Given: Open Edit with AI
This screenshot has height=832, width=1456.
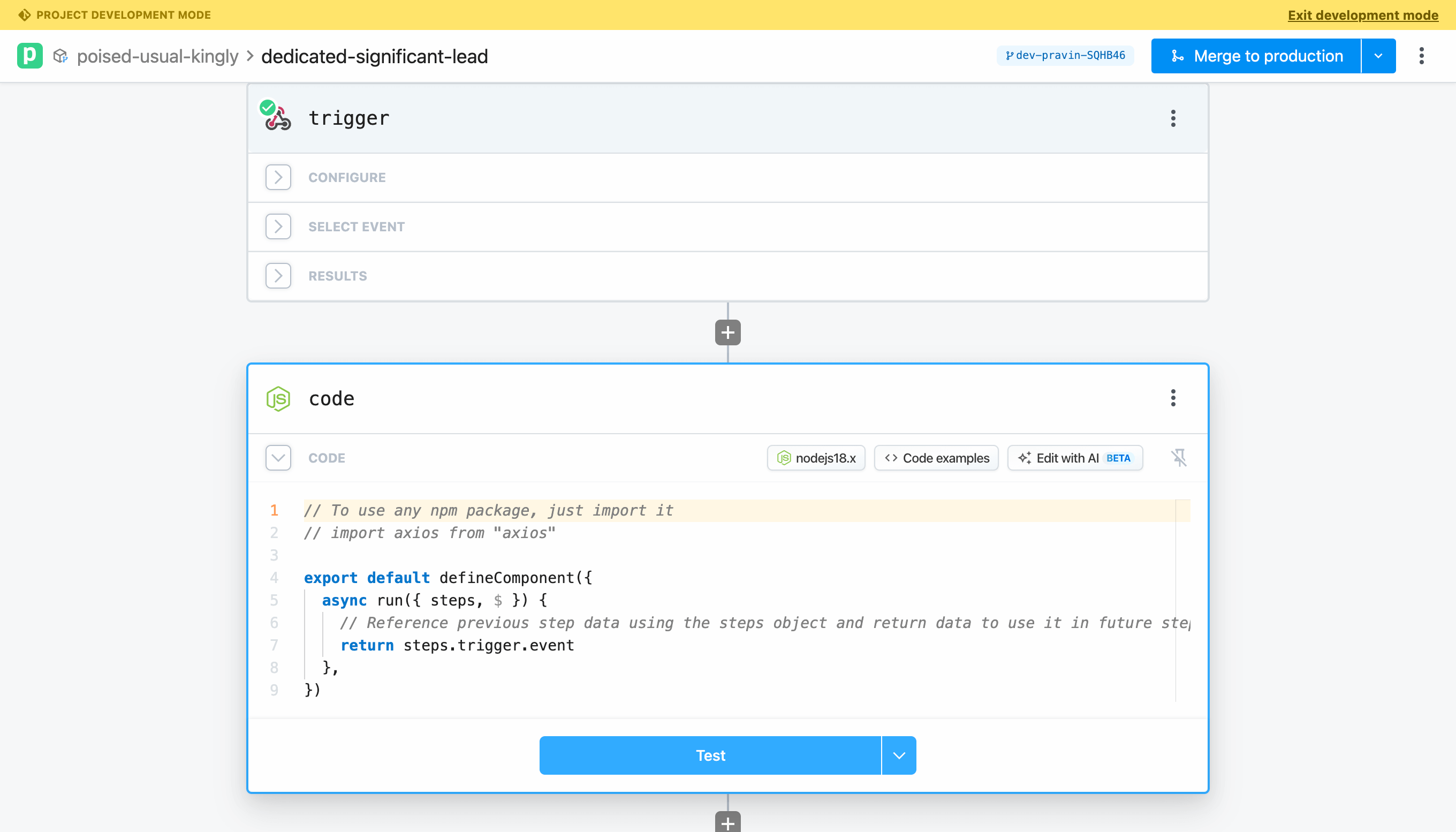Looking at the screenshot, I should point(1074,458).
